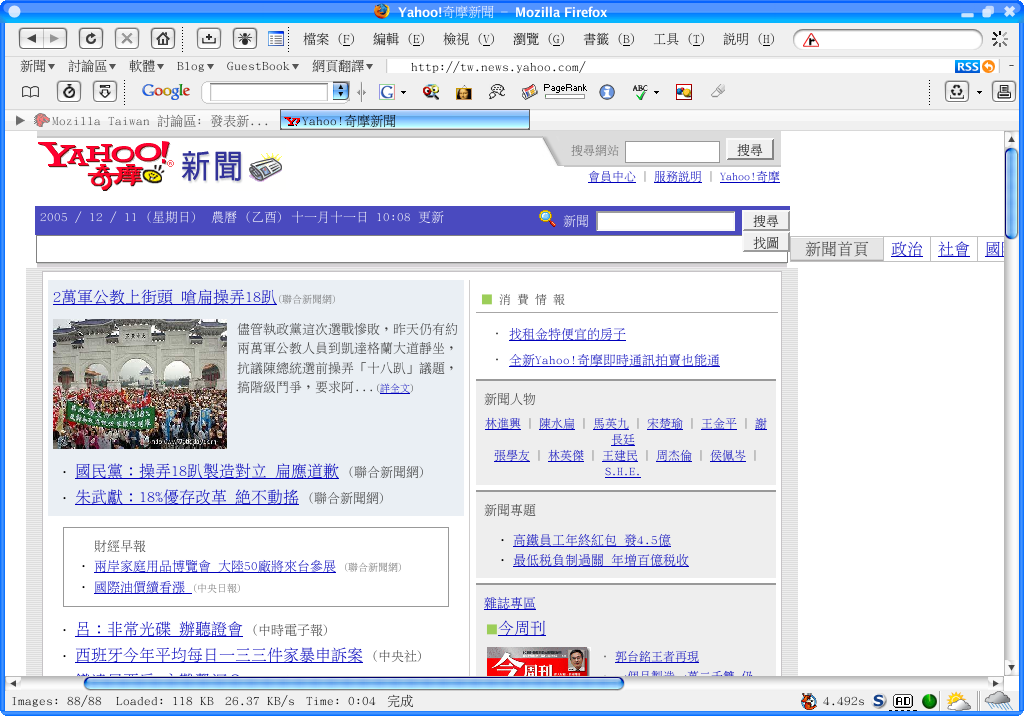
Task: Click the Print icon in toolbar
Action: pyautogui.click(x=1003, y=92)
